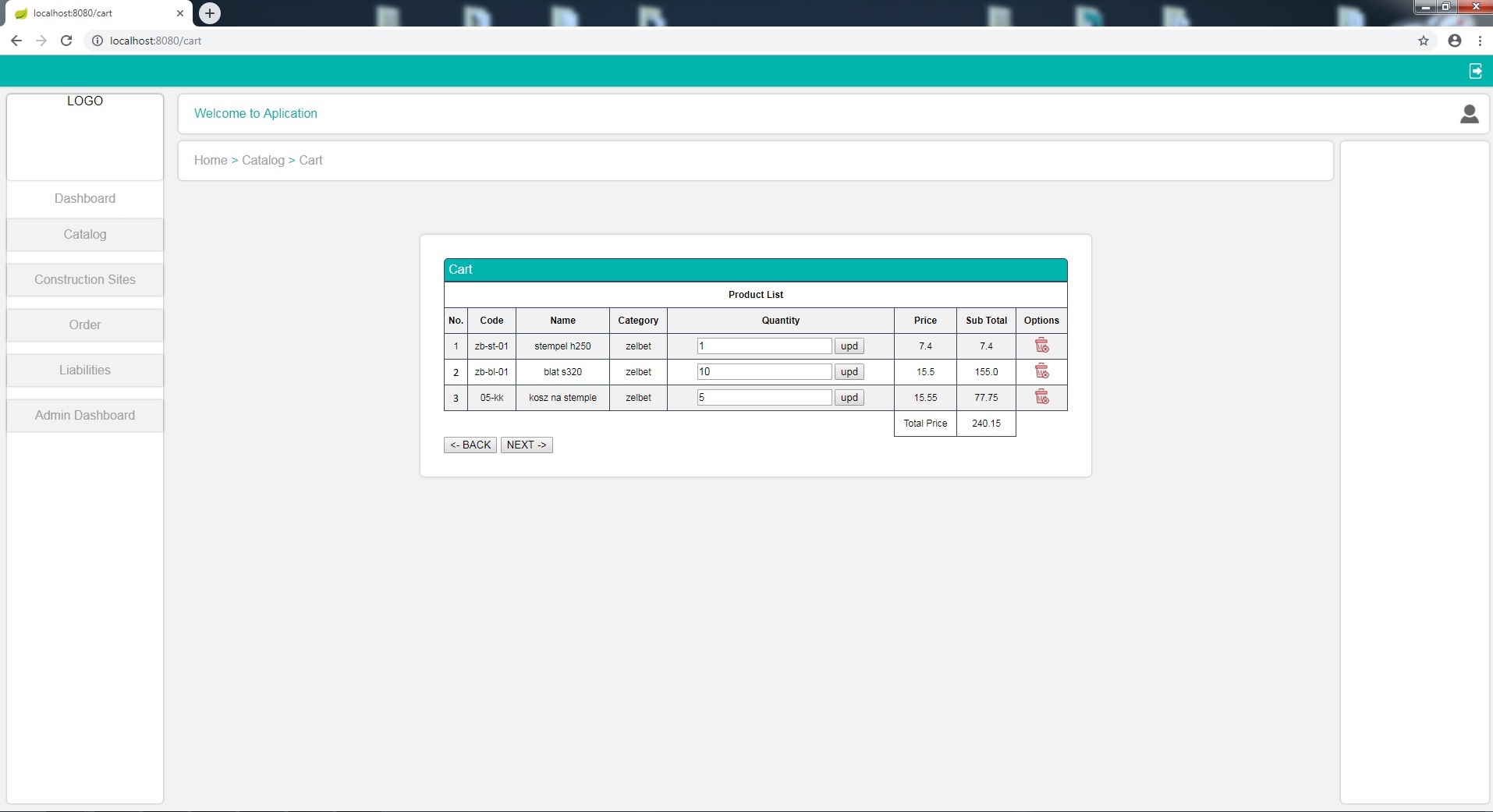The height and width of the screenshot is (812, 1493).
Task: Click the <- BACK button
Action: (470, 445)
